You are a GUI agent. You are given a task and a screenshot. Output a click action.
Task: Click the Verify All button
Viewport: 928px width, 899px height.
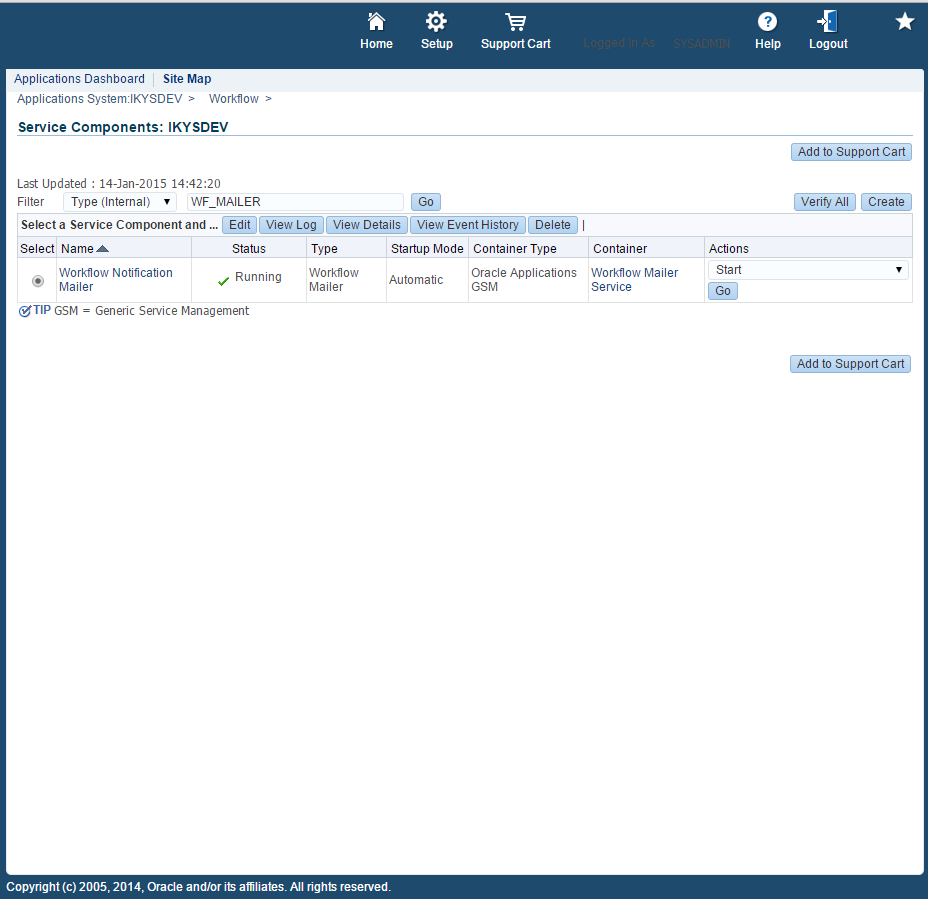pyautogui.click(x=824, y=202)
